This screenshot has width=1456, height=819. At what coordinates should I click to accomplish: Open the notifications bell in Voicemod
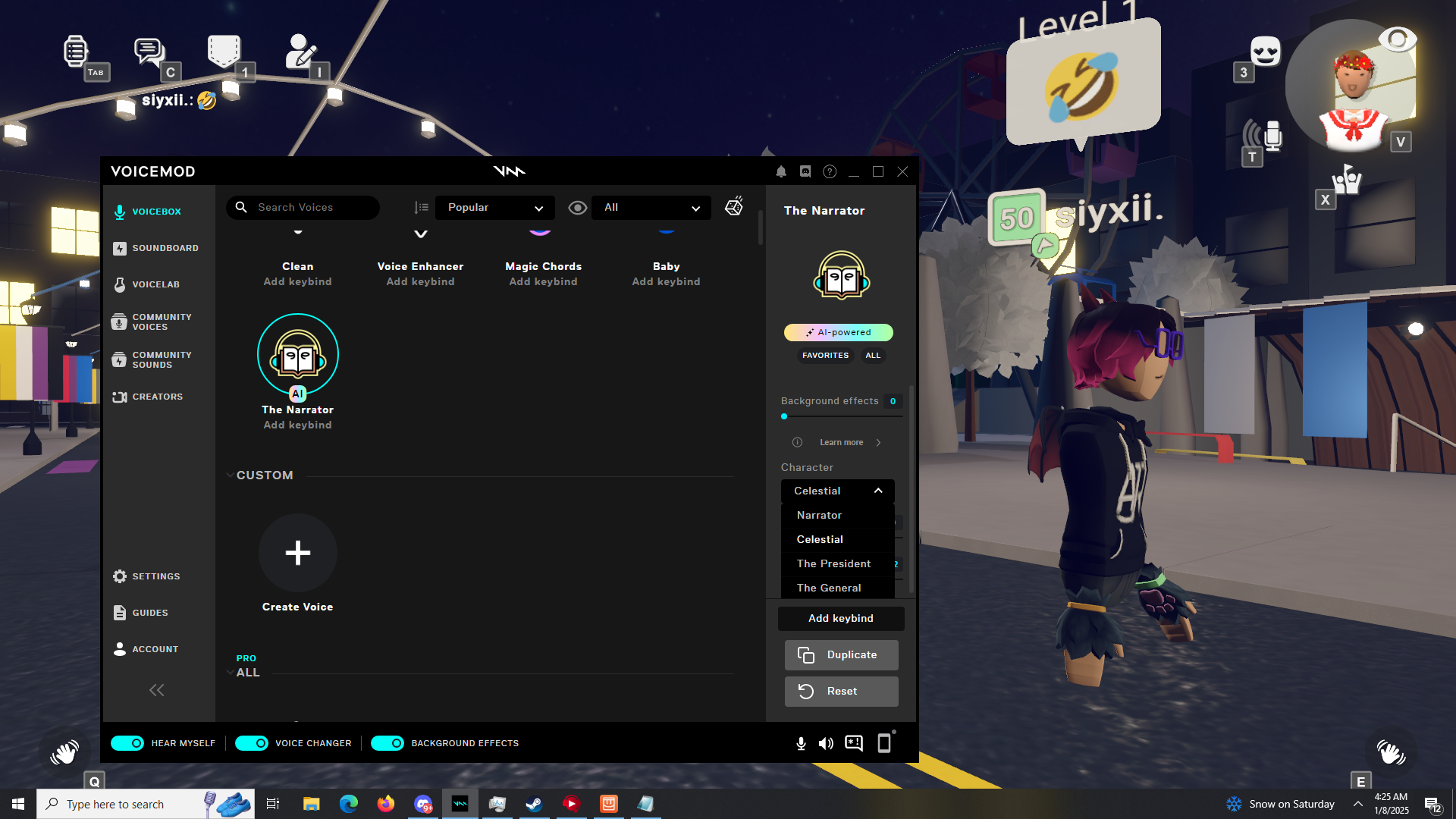(781, 172)
